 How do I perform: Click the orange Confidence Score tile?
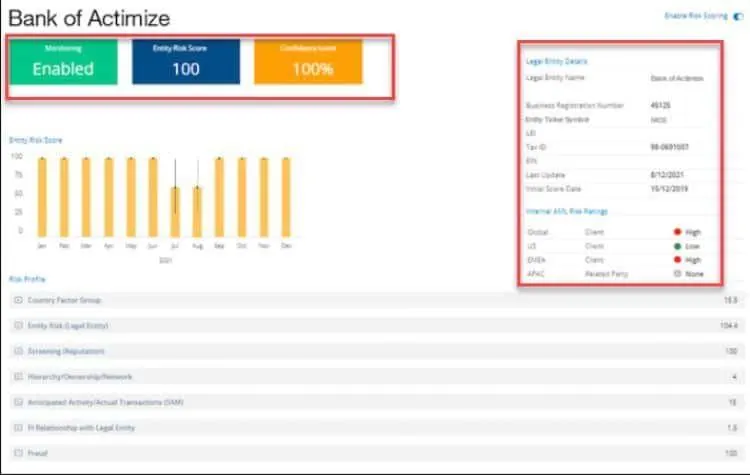coord(308,62)
